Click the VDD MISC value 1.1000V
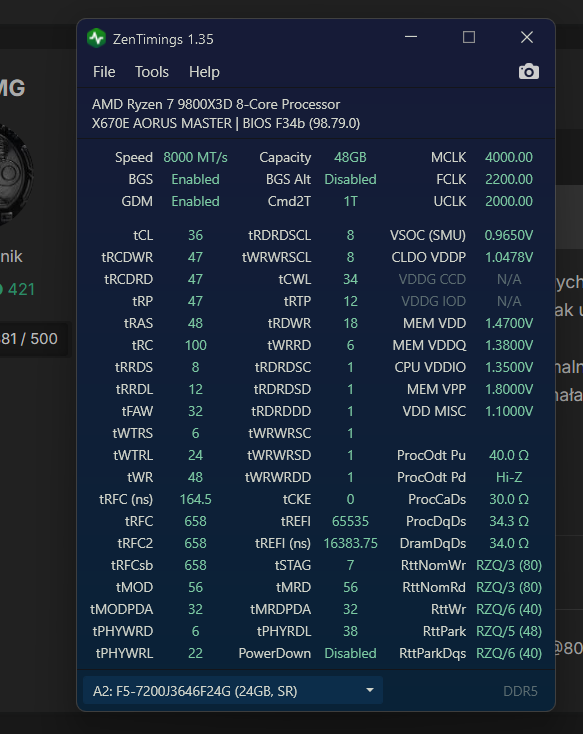Viewport: 583px width, 734px height. (509, 411)
